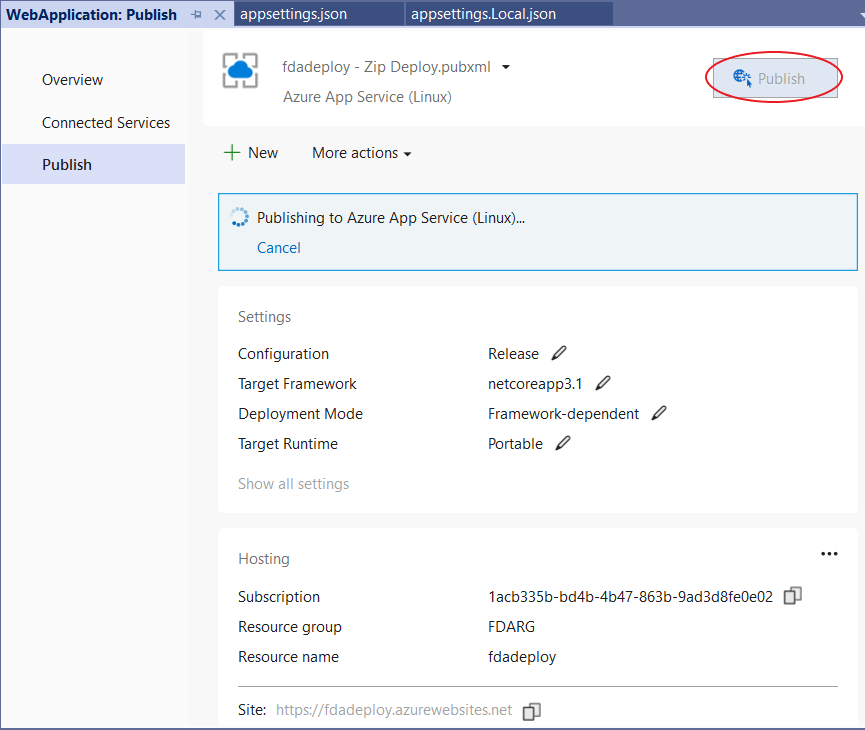The height and width of the screenshot is (730, 865).
Task: Edit the Configuration Release setting pencil
Action: point(559,353)
